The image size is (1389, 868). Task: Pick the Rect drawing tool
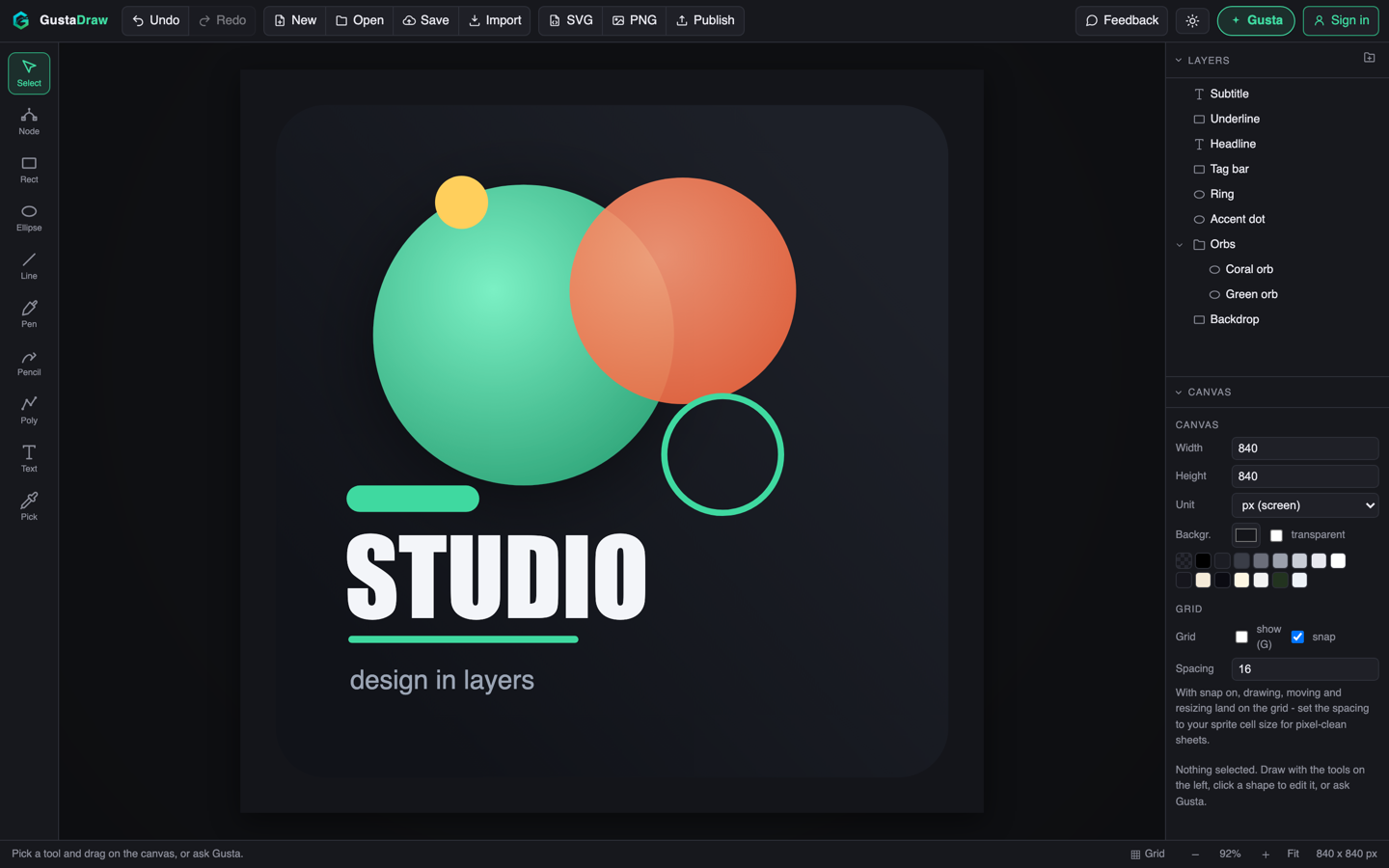[29, 170]
